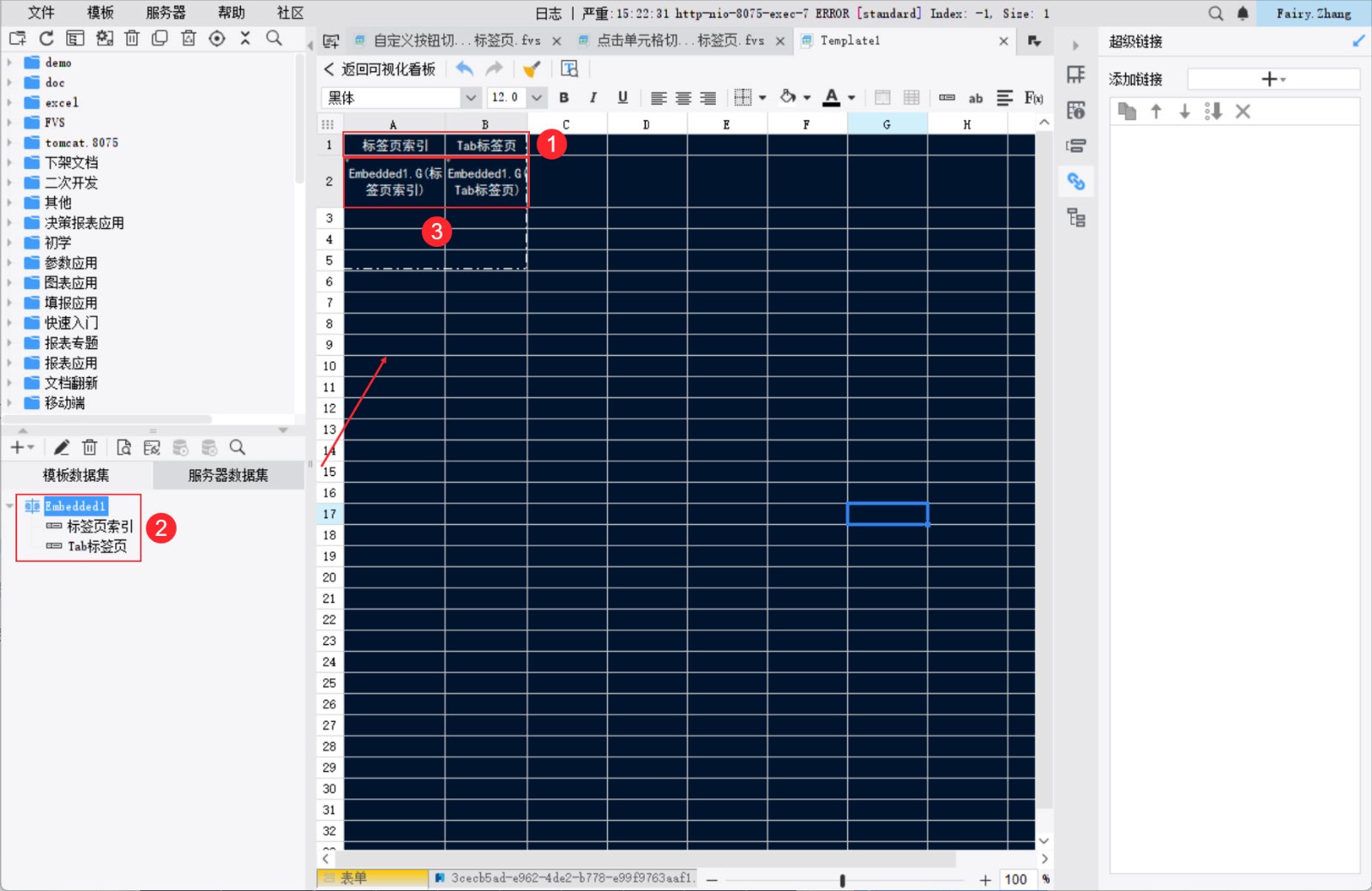The width and height of the screenshot is (1372, 891).
Task: Select the 标签页索引 dataset field
Action: 99,526
